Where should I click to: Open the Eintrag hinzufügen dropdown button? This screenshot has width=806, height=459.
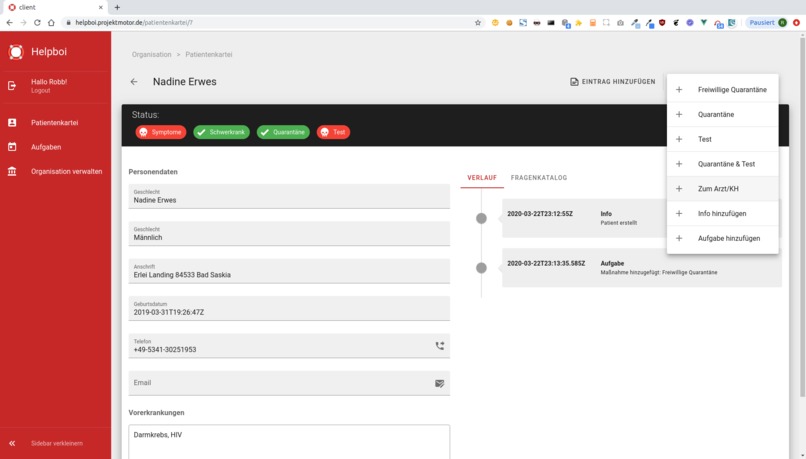coord(613,82)
